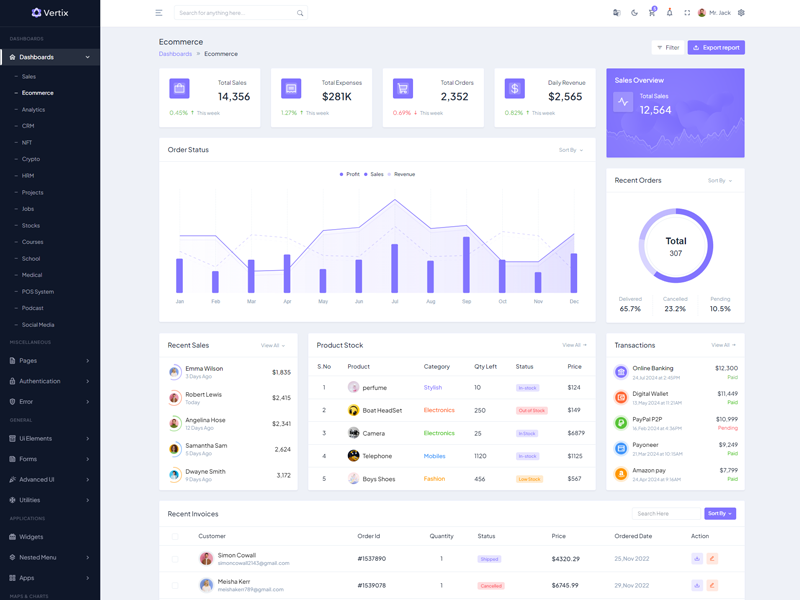800x600 pixels.
Task: Select Simon Cowall invoice row checkbox
Action: [x=175, y=559]
